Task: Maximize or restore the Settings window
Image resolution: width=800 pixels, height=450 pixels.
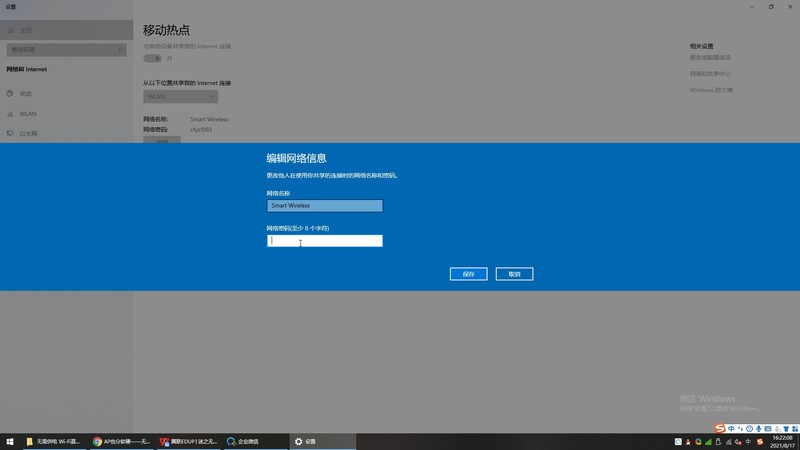Action: point(771,7)
